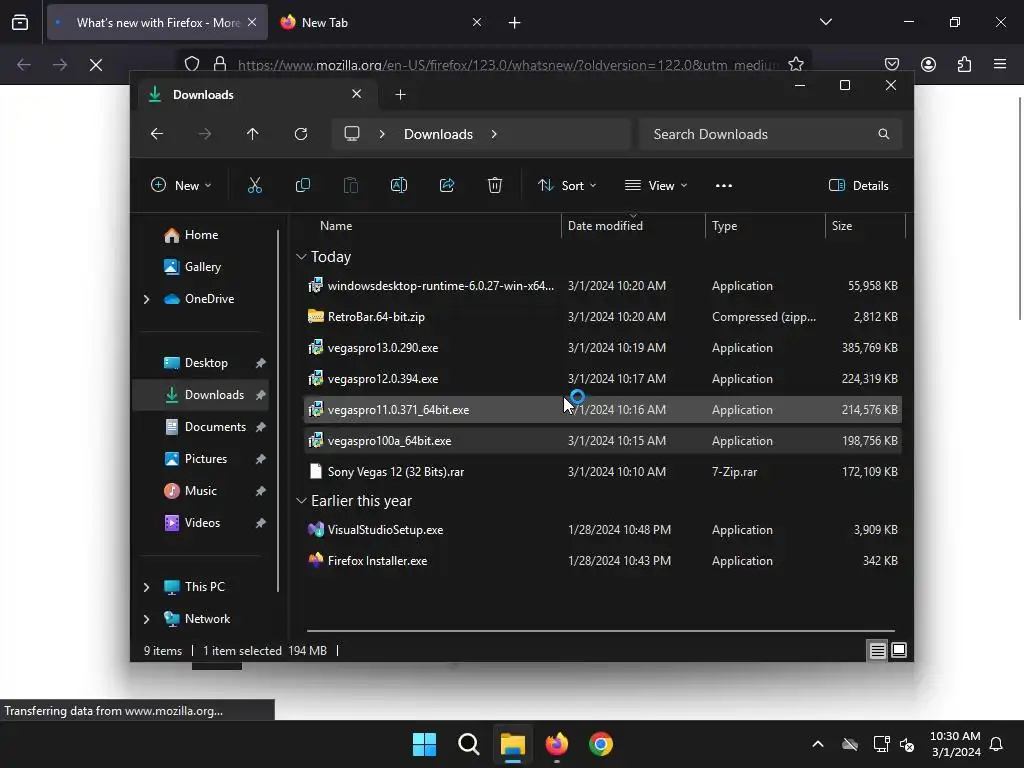Open the Sort dropdown menu
This screenshot has height=768, width=1024.
[567, 185]
